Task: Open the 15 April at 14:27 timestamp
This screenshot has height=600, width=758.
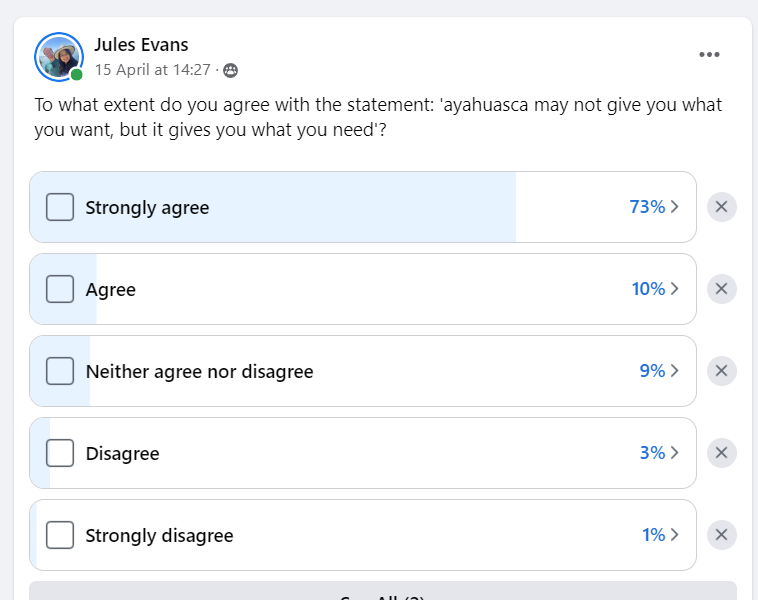Action: point(153,70)
